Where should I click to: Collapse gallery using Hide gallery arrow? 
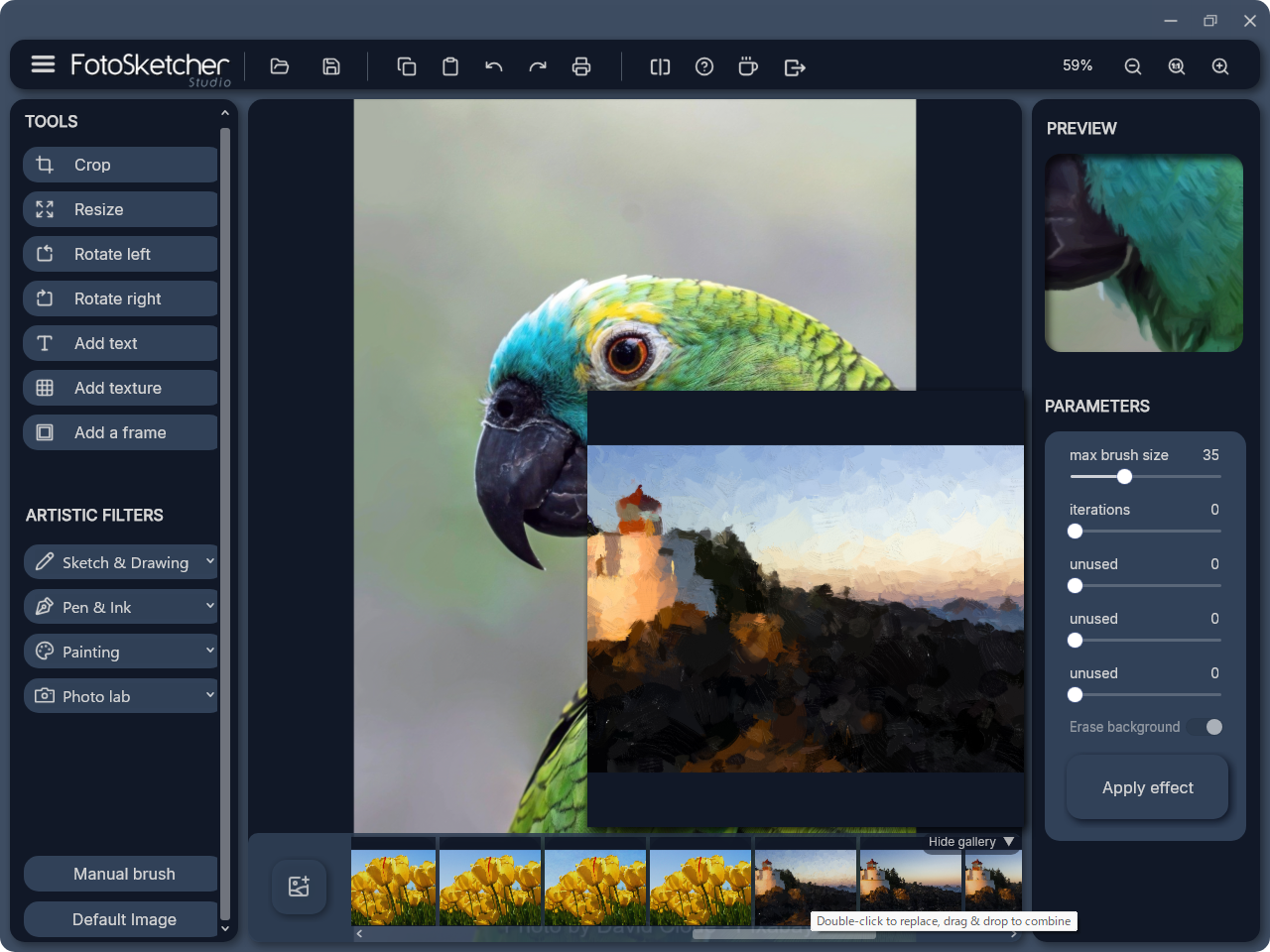point(1009,841)
